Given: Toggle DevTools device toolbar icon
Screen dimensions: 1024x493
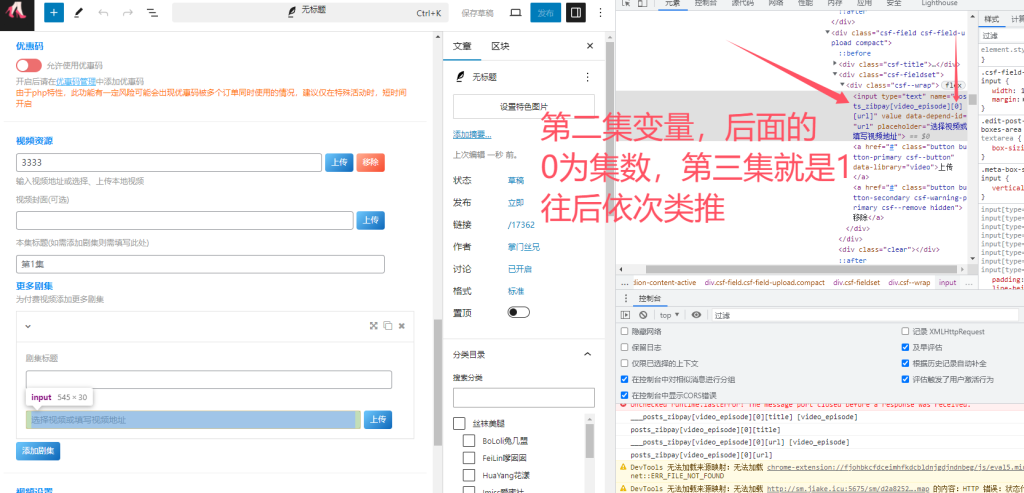Looking at the screenshot, I should pos(643,3).
